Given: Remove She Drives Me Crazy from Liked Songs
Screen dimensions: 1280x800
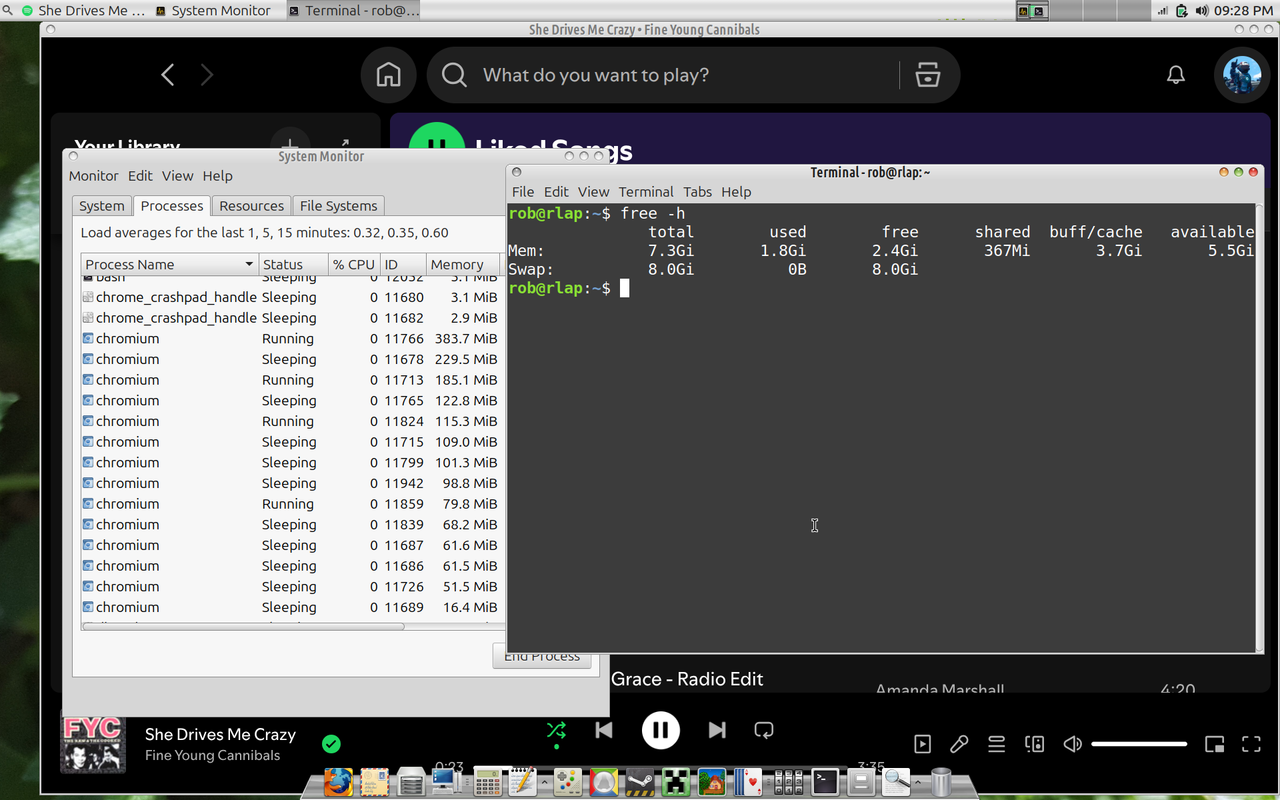Looking at the screenshot, I should (331, 744).
